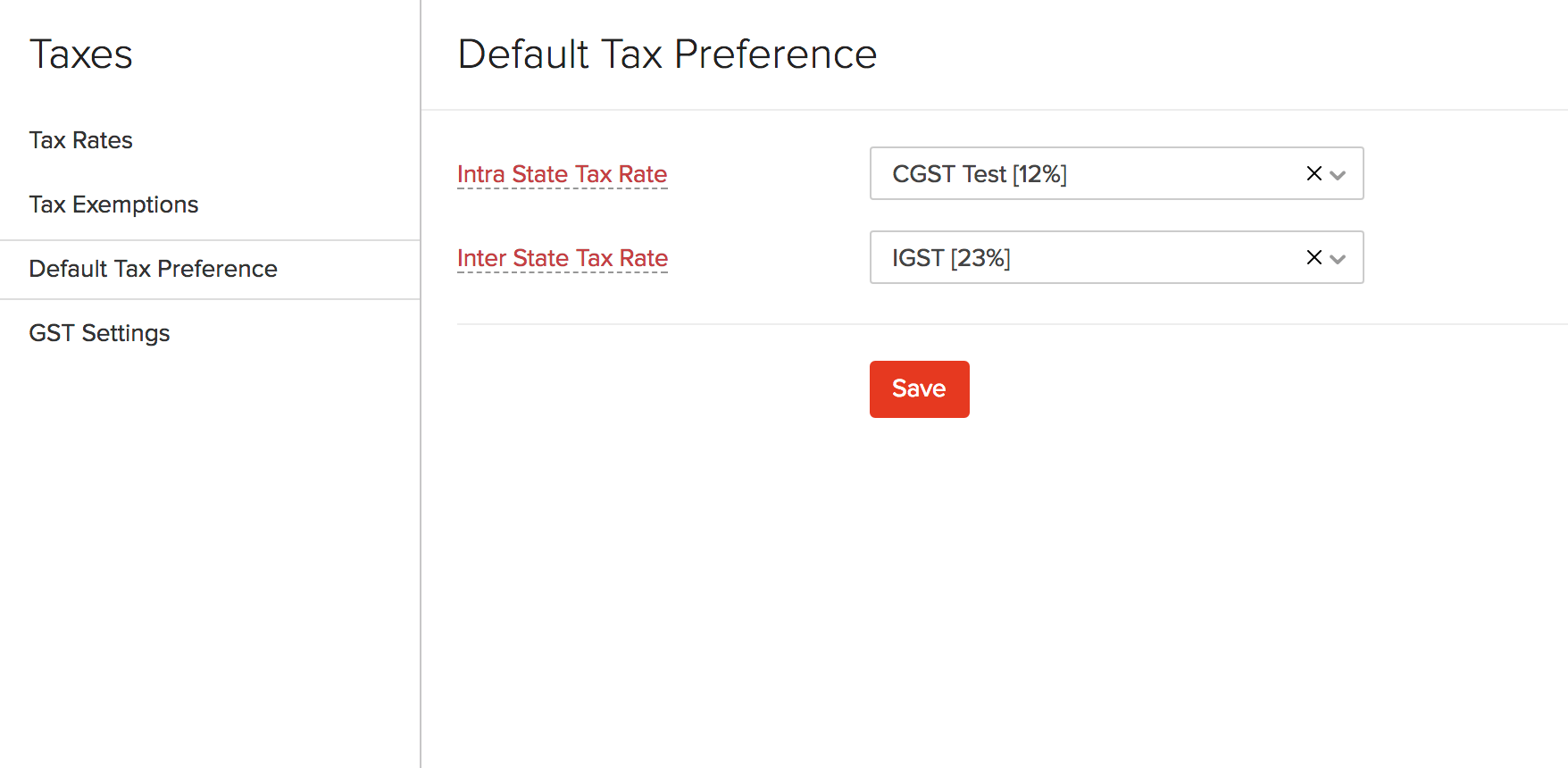Click the IGST [23%] selected value

tap(951, 258)
